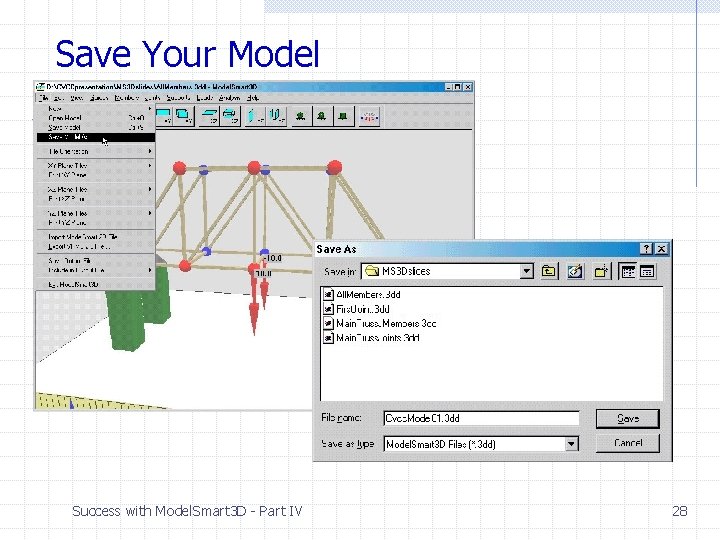This screenshot has width=720, height=540.
Task: Create a new folder in Save As dialog
Action: click(x=601, y=271)
